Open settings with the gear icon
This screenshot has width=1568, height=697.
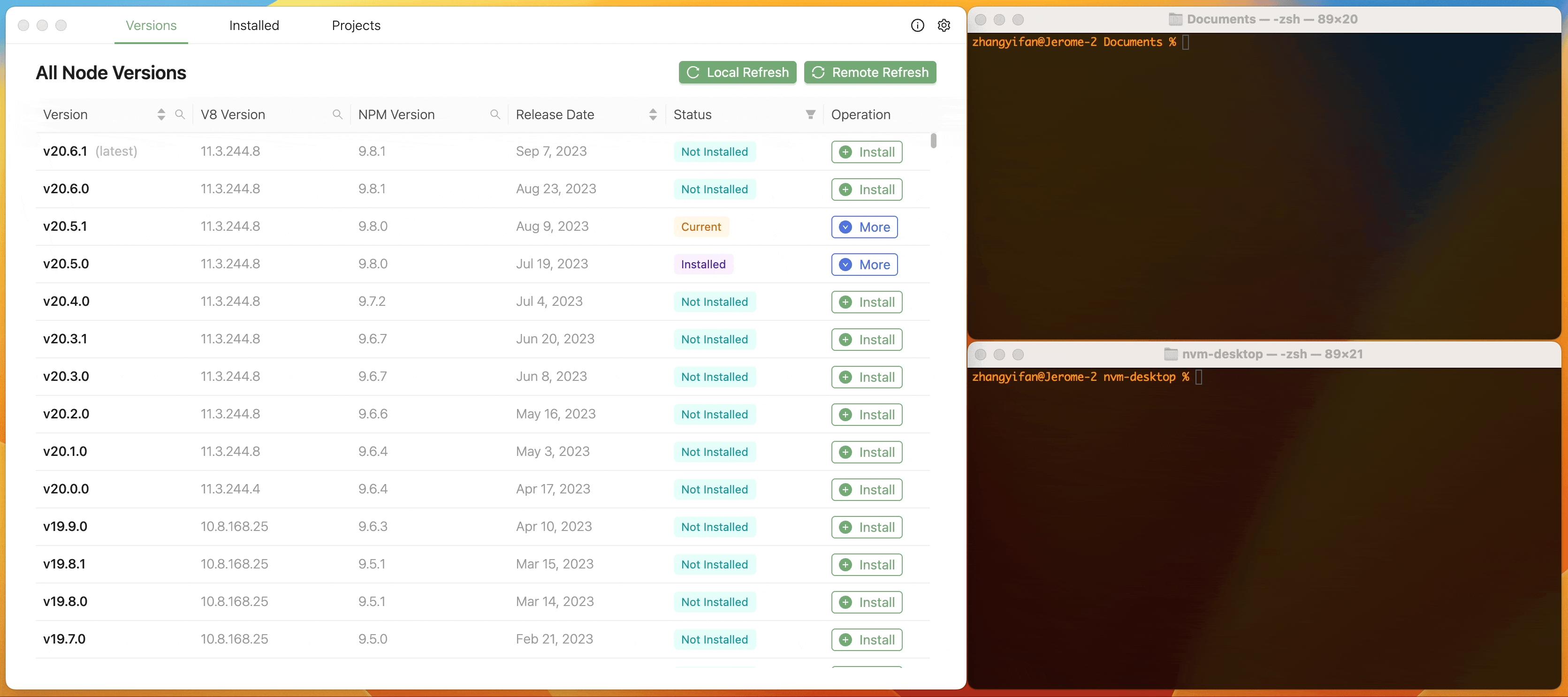pyautogui.click(x=944, y=26)
